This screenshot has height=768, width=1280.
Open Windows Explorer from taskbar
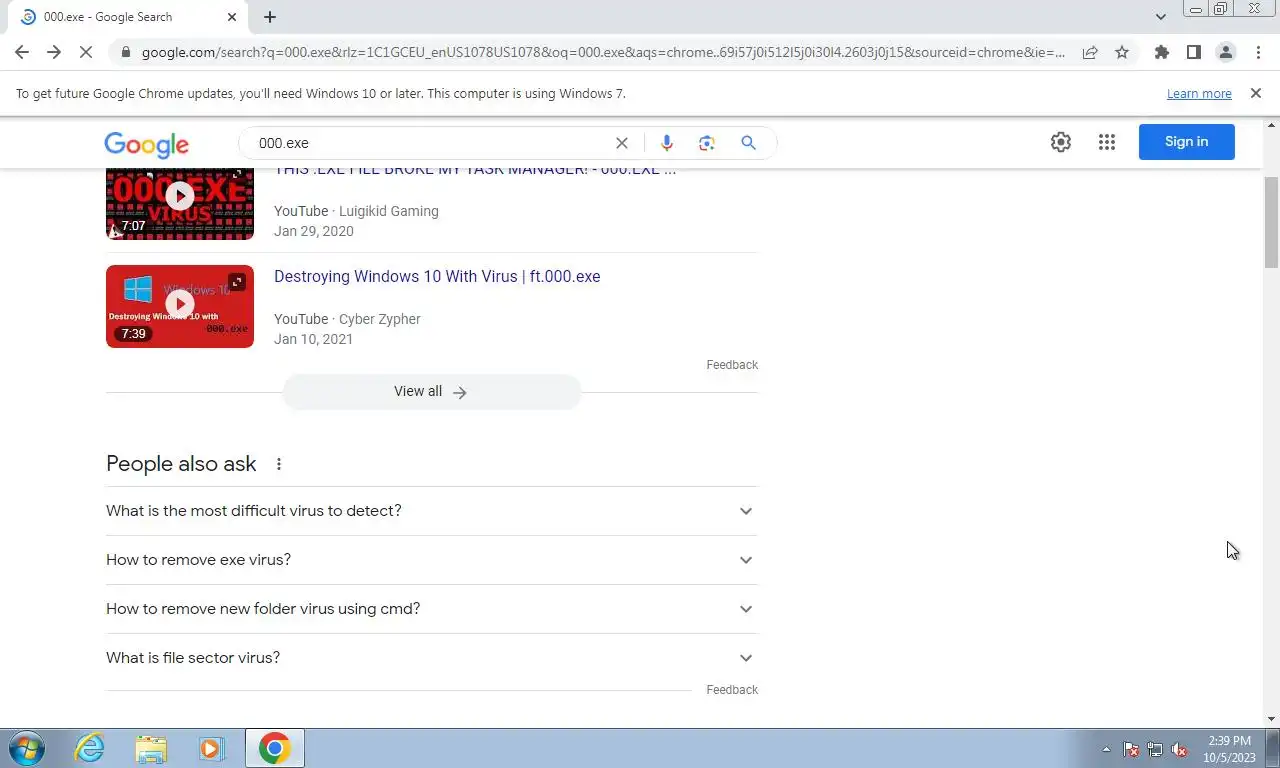151,748
